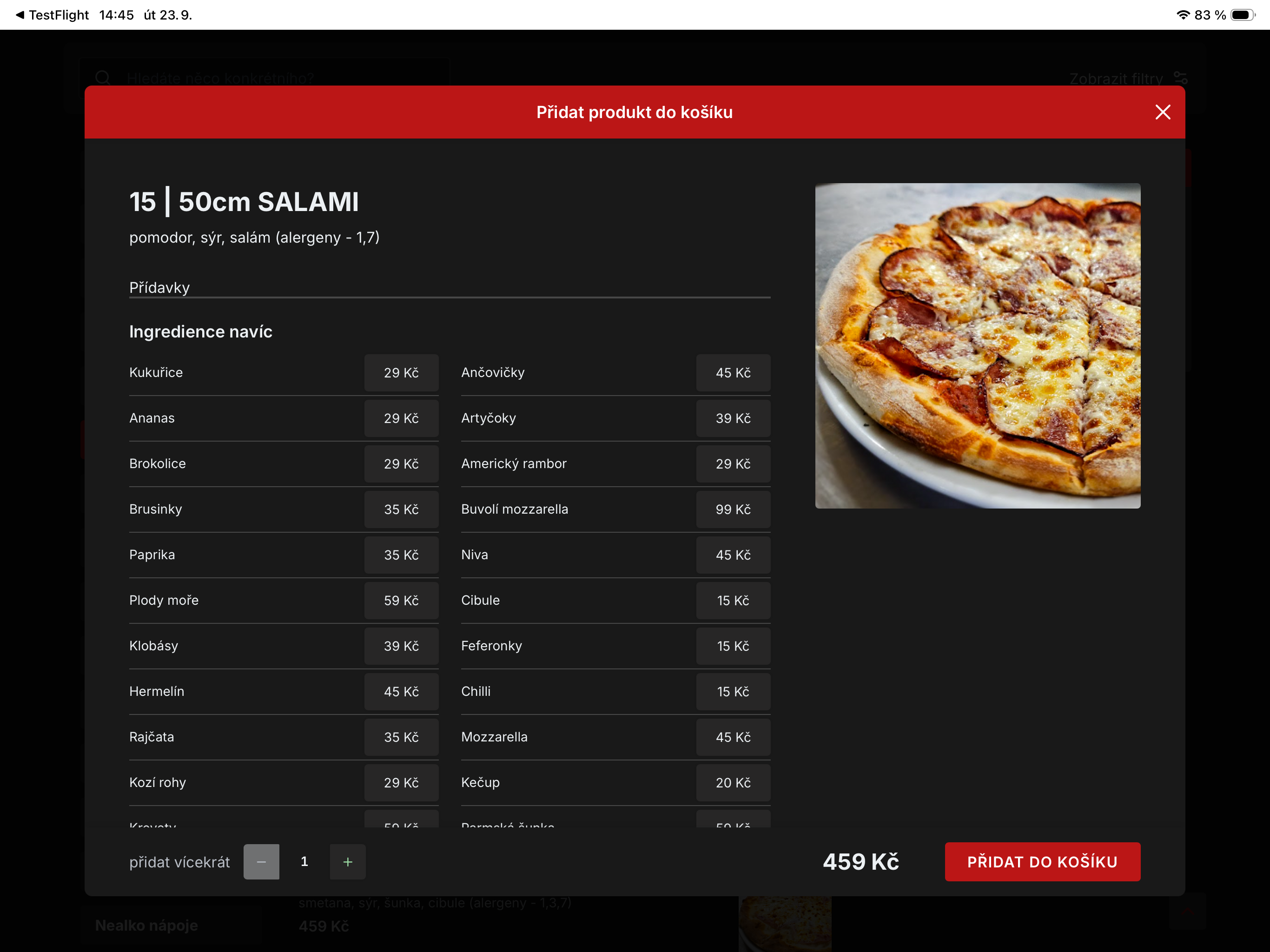Click the Ingredience navíc heading
The image size is (1270, 952).
[201, 331]
